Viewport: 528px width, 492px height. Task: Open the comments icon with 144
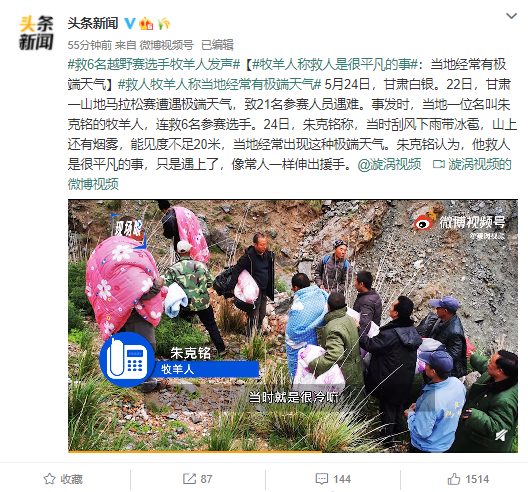(x=322, y=479)
